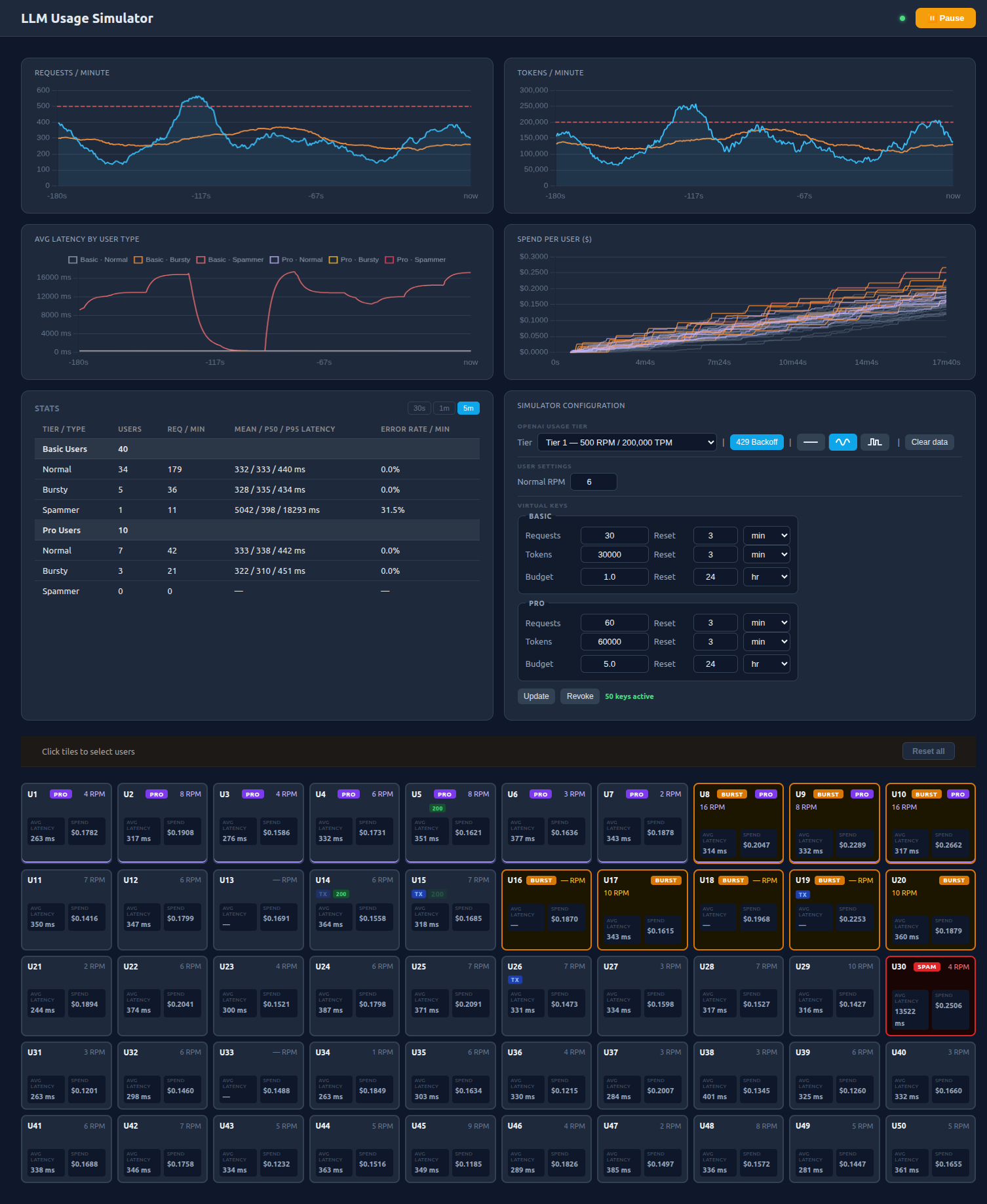This screenshot has height=1204, width=987.
Task: Click the SPAM badge on user U30
Action: click(x=926, y=967)
